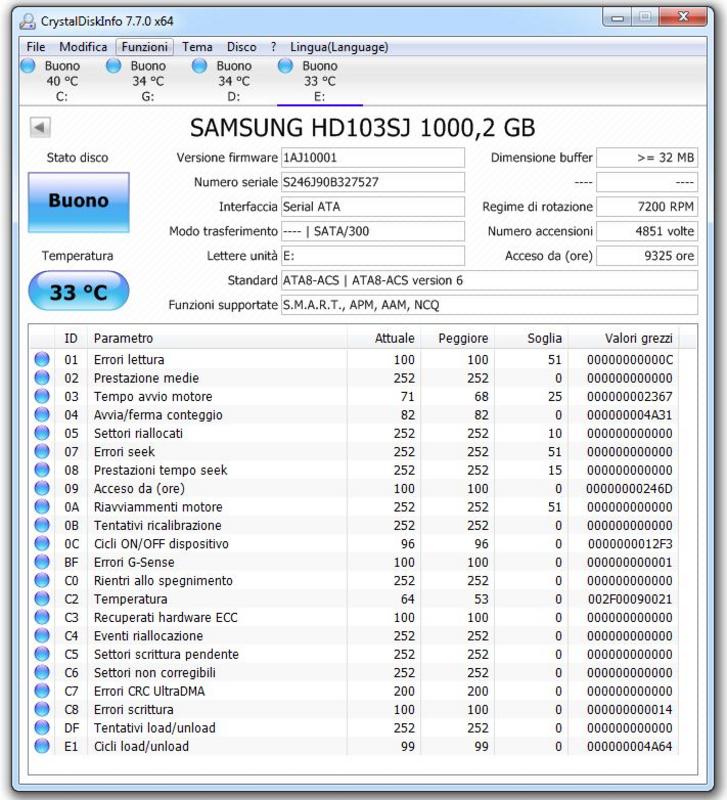Sort by the ID column header
Image resolution: width=727 pixels, height=800 pixels.
point(71,338)
